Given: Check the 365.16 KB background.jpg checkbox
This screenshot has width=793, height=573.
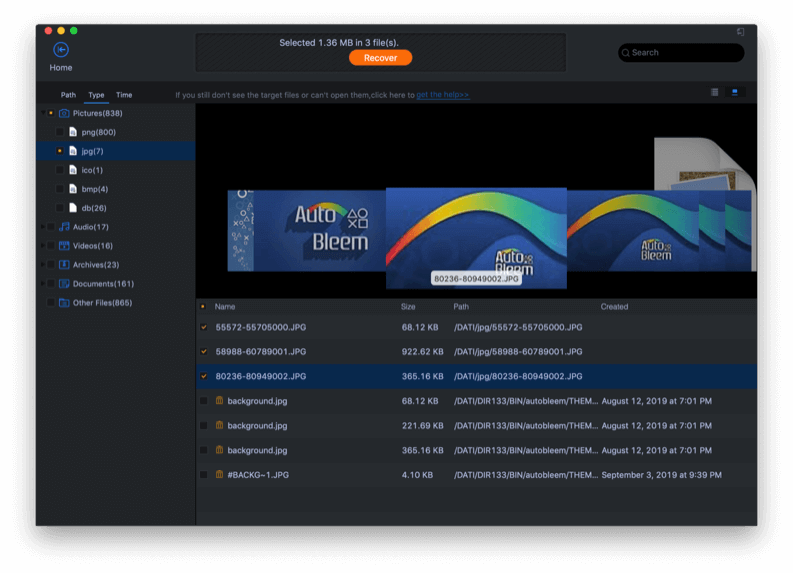Looking at the screenshot, I should pos(204,450).
